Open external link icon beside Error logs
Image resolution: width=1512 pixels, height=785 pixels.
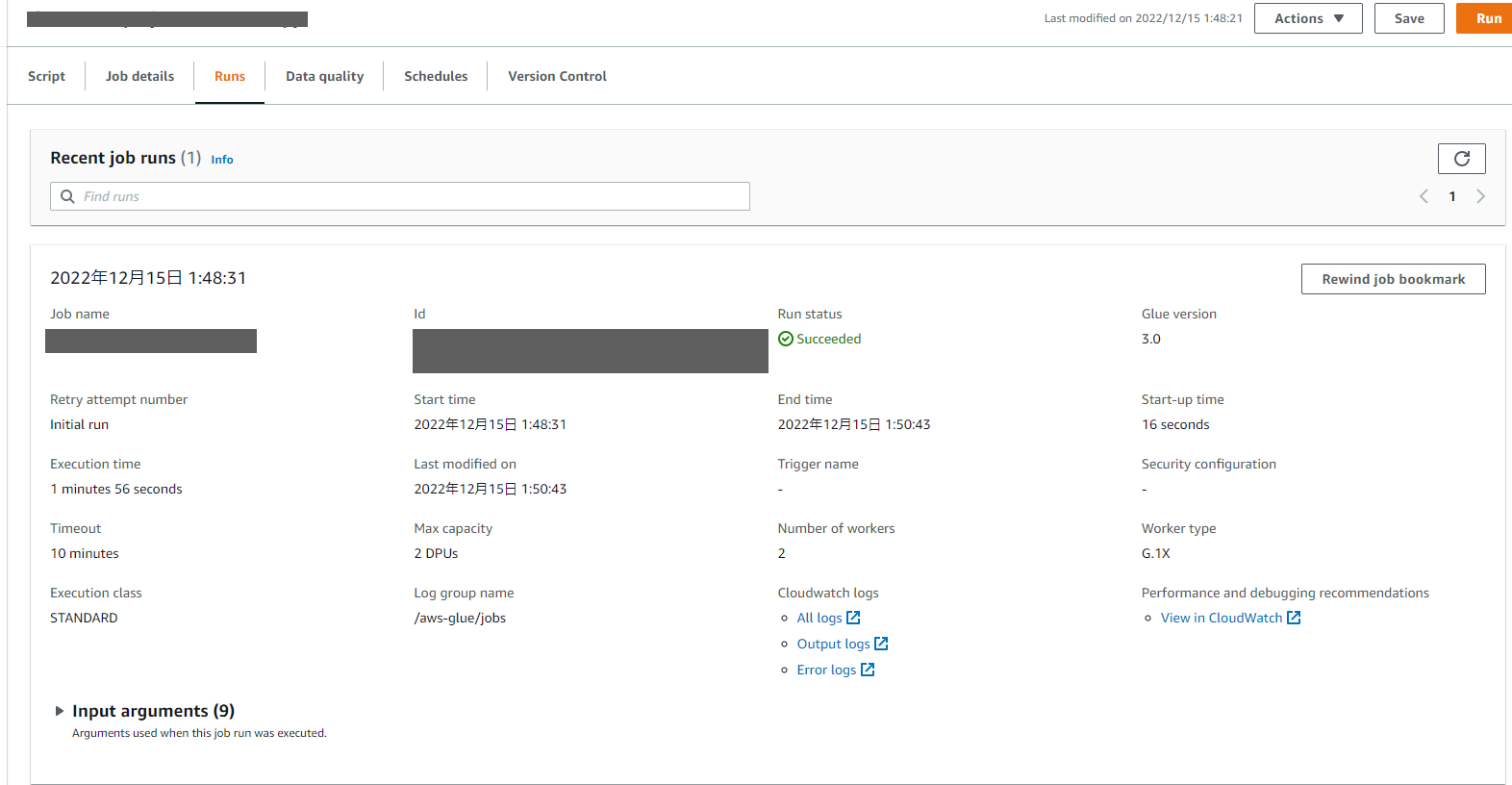point(868,670)
